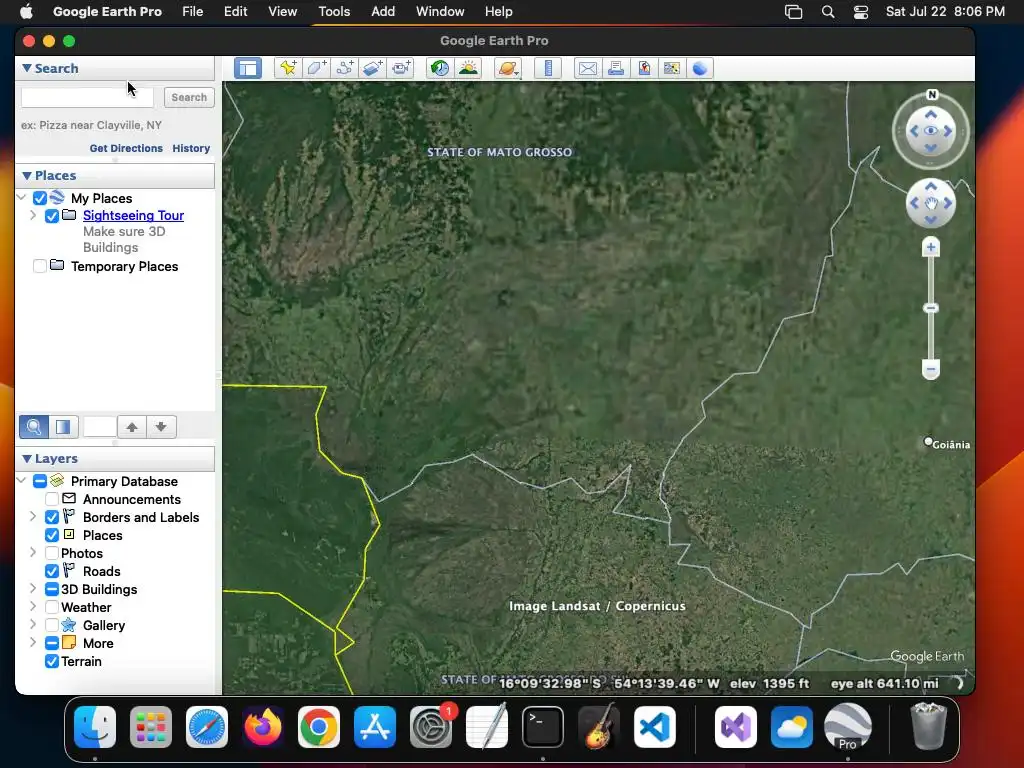Expand the Gallery layer group

coord(33,624)
